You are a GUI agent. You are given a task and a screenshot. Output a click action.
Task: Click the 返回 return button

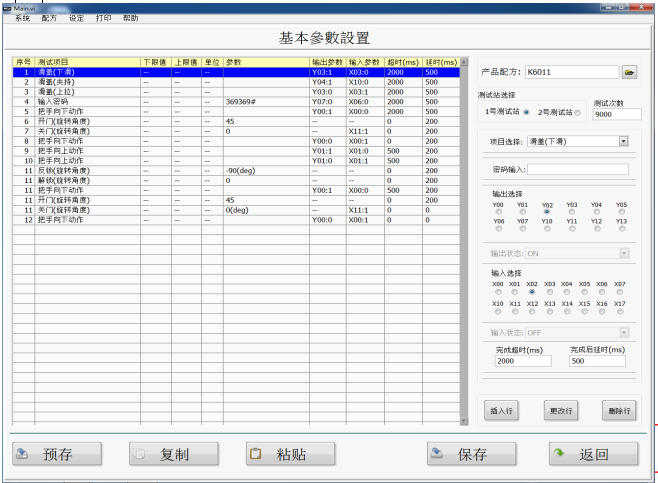[592, 454]
